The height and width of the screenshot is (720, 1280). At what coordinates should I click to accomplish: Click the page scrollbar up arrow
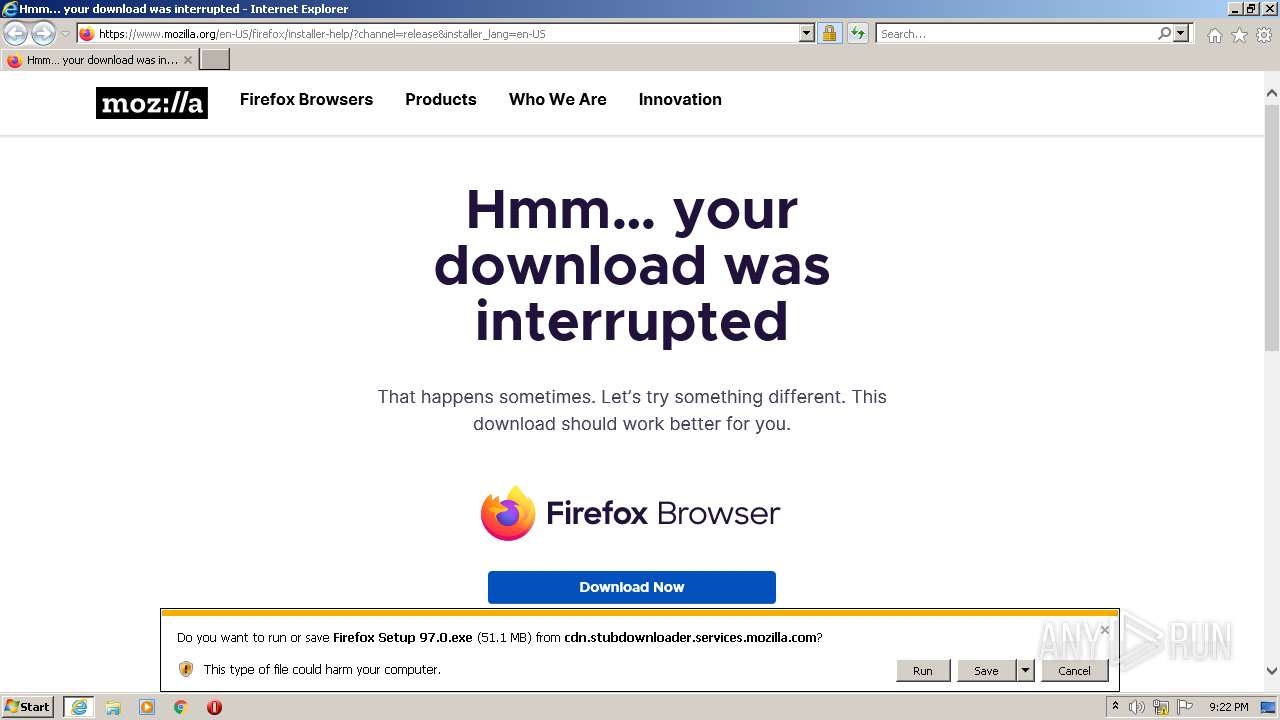[1272, 94]
